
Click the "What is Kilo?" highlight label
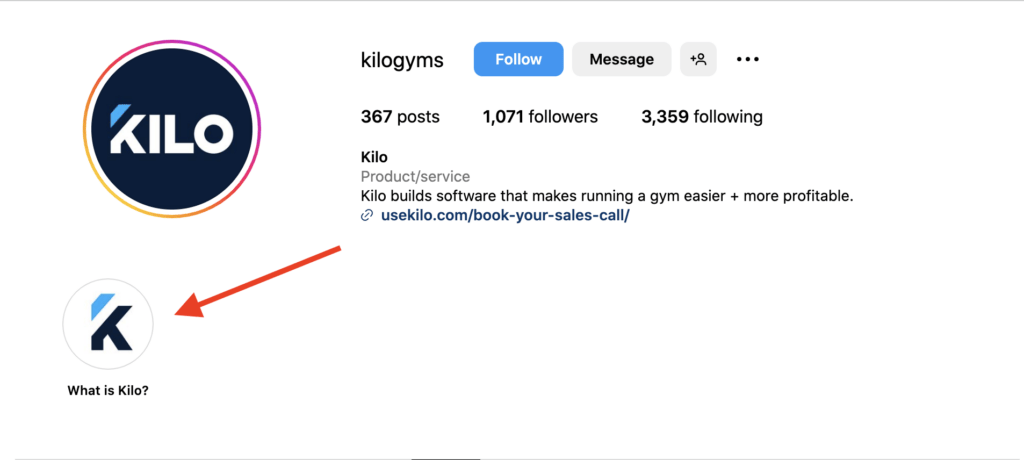(x=108, y=390)
